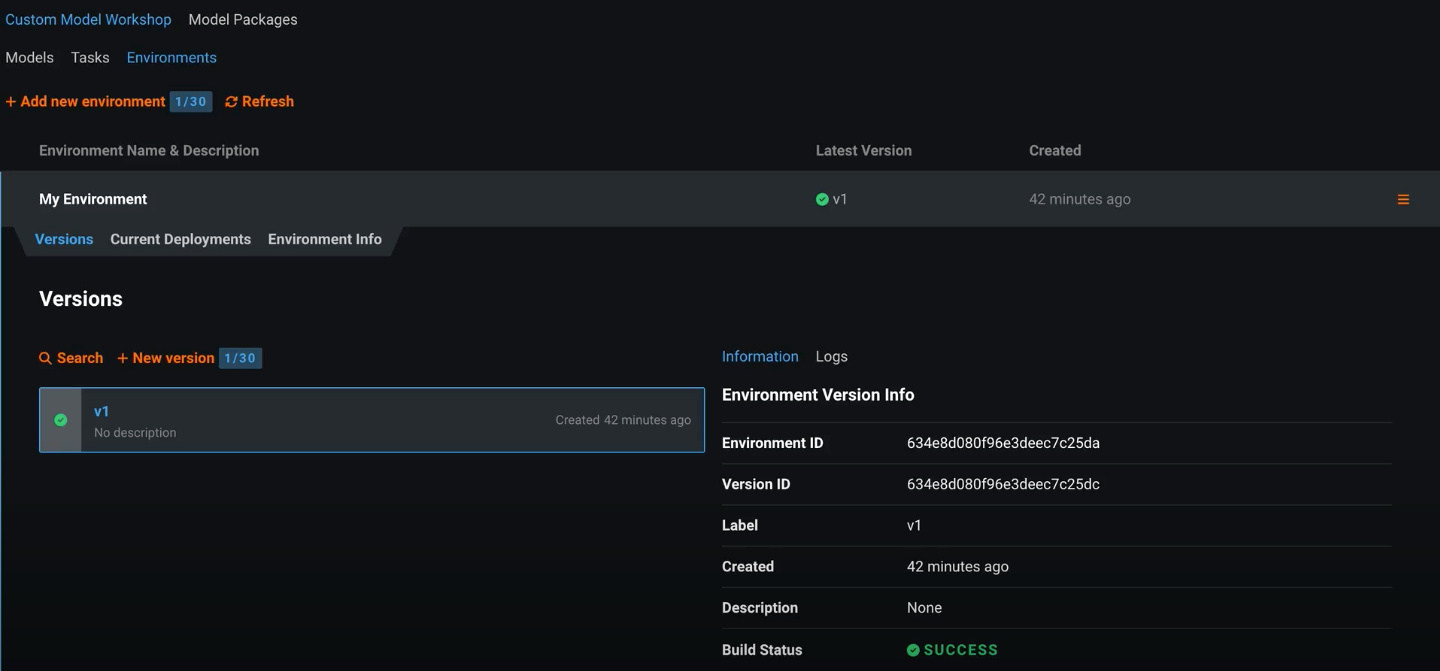Click the plus icon for Add new environment
This screenshot has width=1440, height=671.
11,102
